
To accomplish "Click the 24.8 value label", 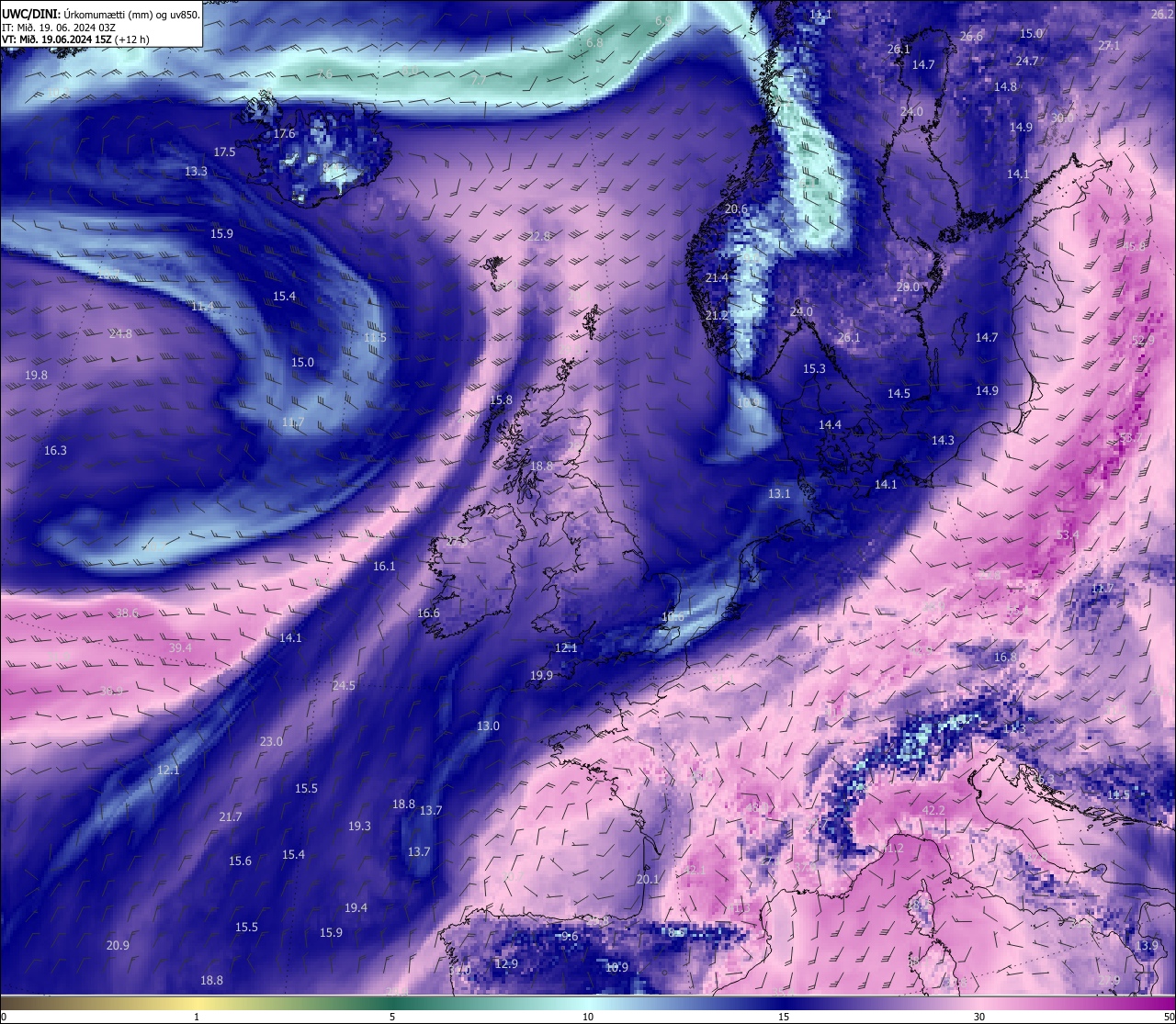I will click(x=120, y=334).
